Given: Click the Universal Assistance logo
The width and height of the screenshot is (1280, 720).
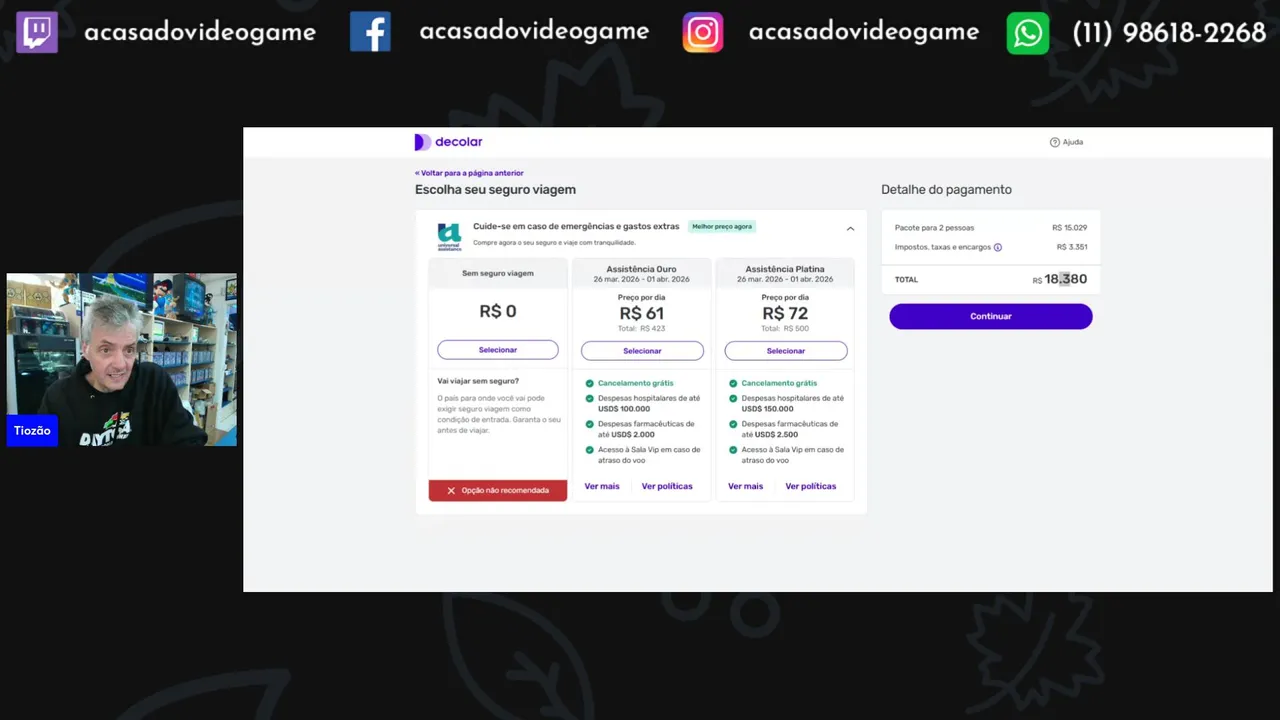Looking at the screenshot, I should [449, 236].
